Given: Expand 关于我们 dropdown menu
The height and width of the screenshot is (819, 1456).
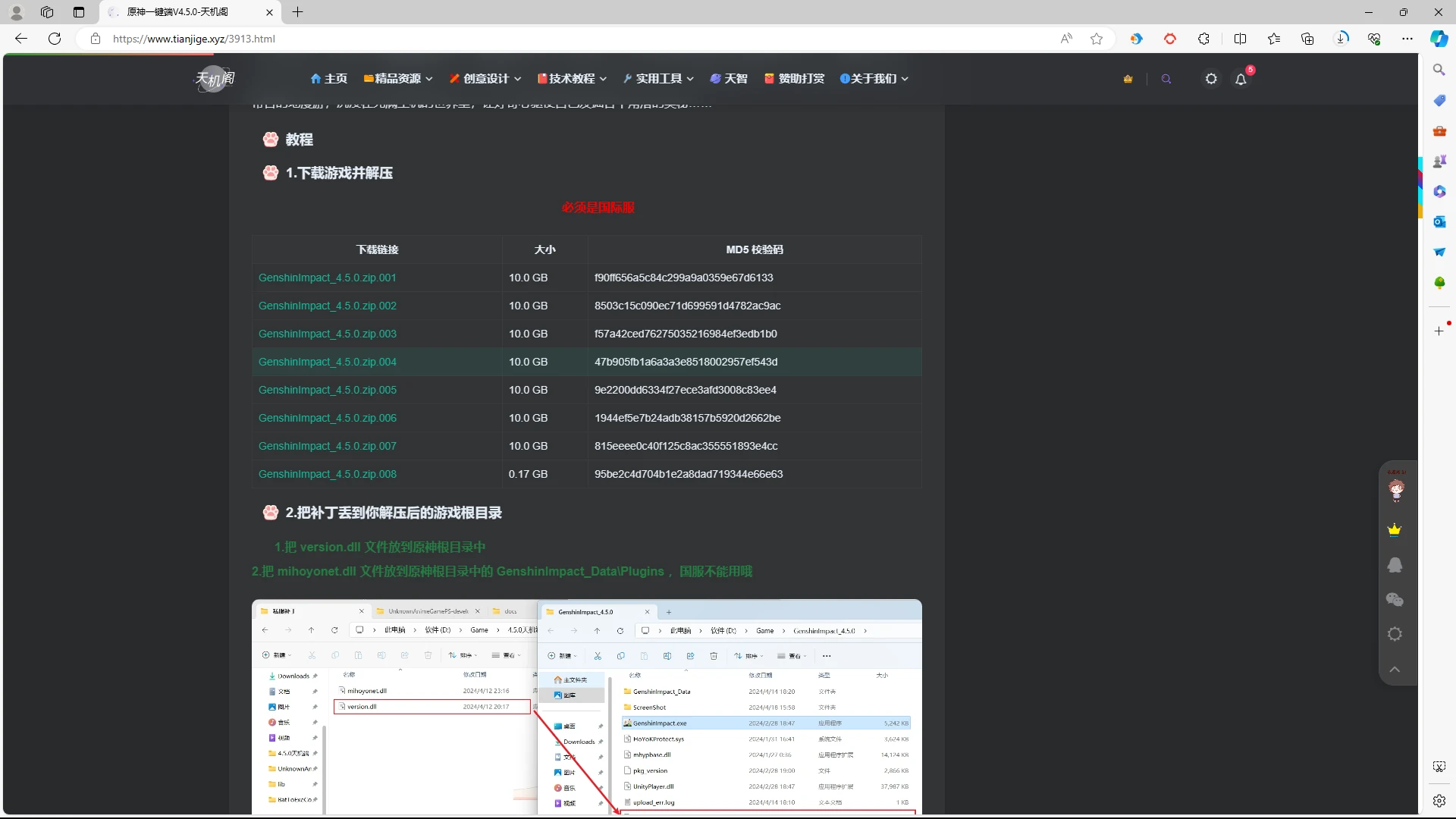Looking at the screenshot, I should (874, 78).
